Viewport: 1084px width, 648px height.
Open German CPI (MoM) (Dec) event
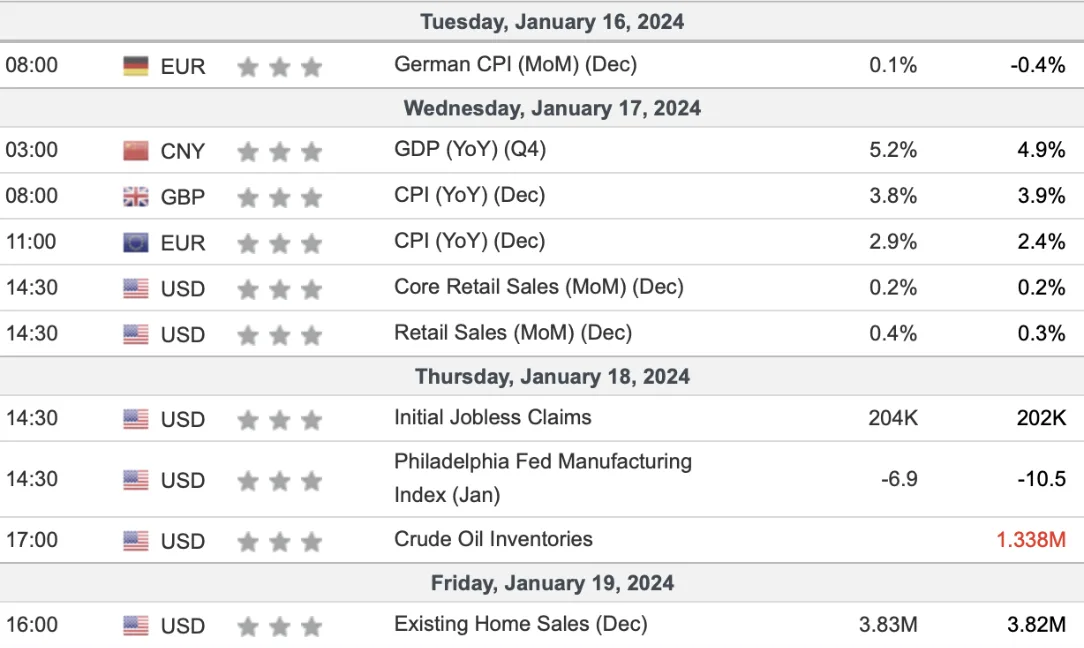click(515, 65)
